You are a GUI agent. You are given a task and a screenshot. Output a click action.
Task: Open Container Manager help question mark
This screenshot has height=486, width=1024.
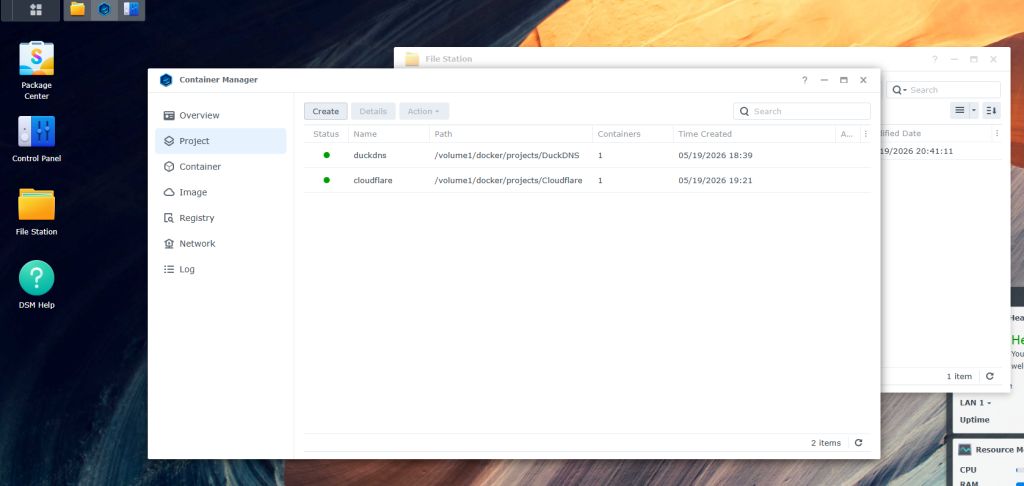(805, 80)
